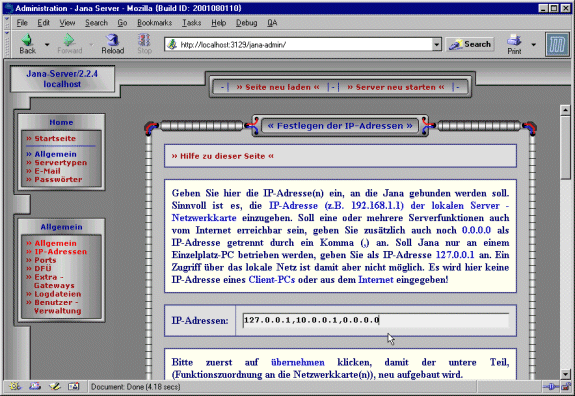Click the 'Document: Done' status text
575x396 pixels.
click(x=135, y=386)
